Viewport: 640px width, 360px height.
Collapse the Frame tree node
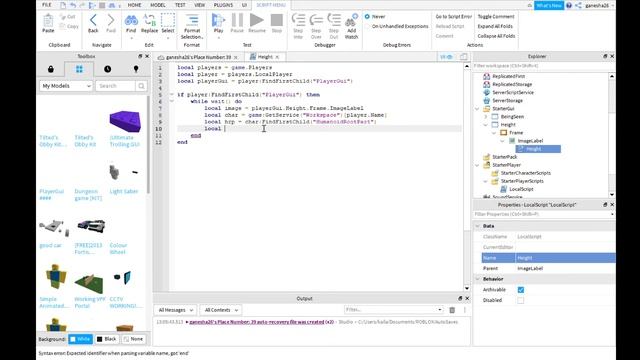(494, 133)
